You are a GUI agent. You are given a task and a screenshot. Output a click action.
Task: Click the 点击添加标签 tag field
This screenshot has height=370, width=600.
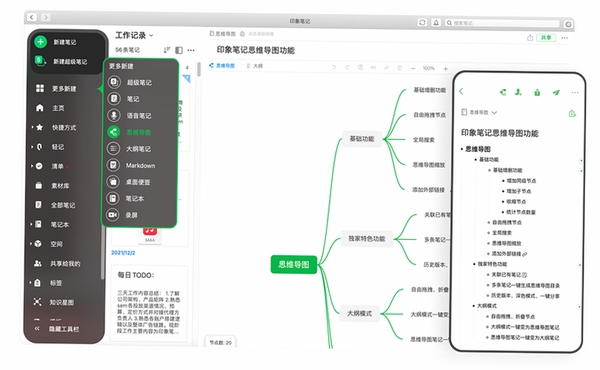tap(261, 34)
